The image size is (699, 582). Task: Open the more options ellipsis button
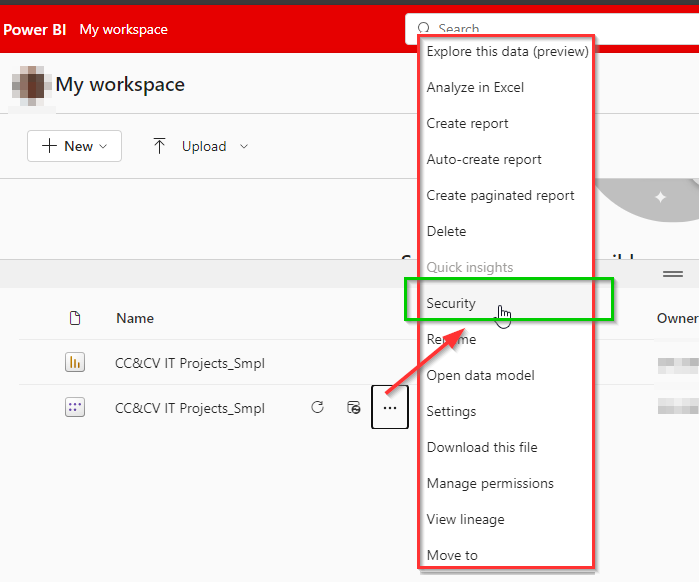tap(390, 407)
